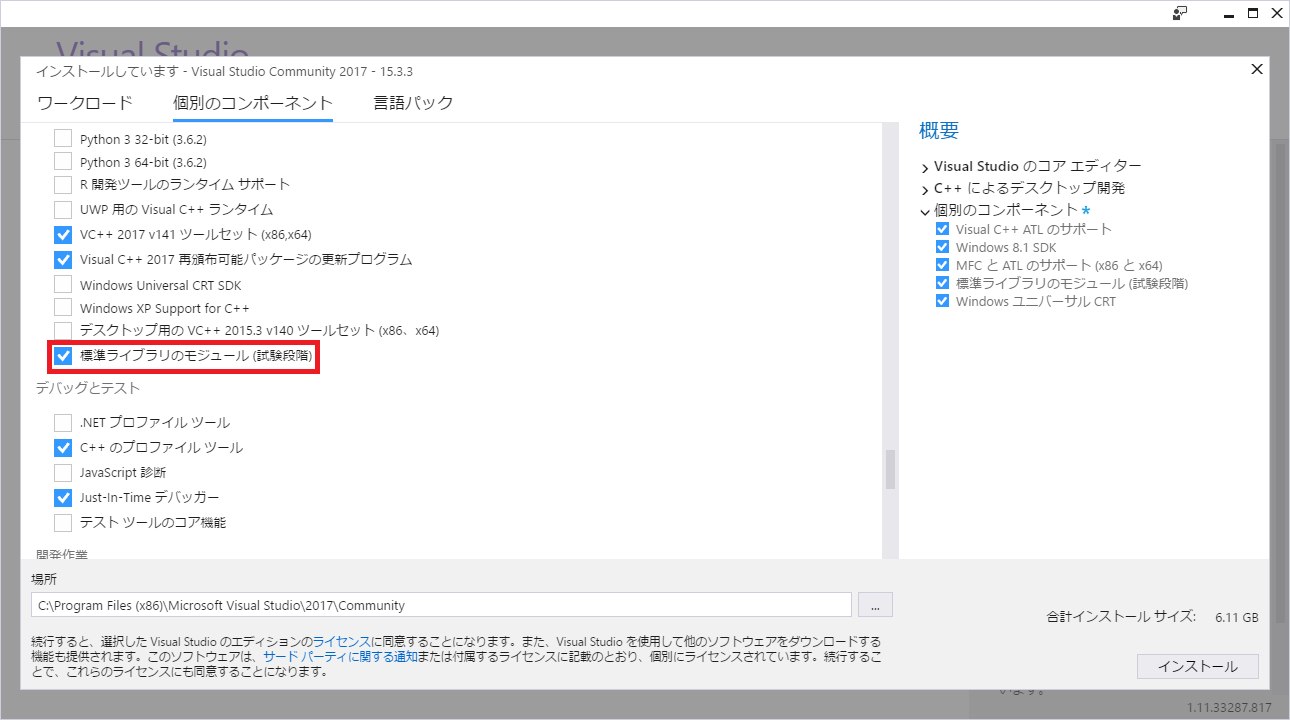Open the ライセンス link
Image resolution: width=1290 pixels, height=720 pixels.
[341, 641]
